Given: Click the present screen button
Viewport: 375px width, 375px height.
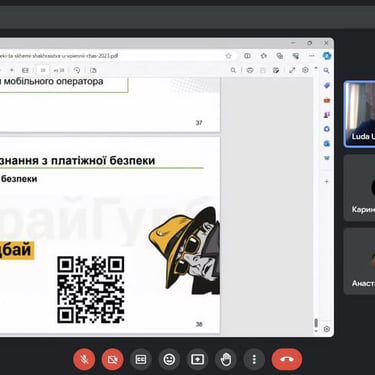Looking at the screenshot, I should click(x=198, y=359).
